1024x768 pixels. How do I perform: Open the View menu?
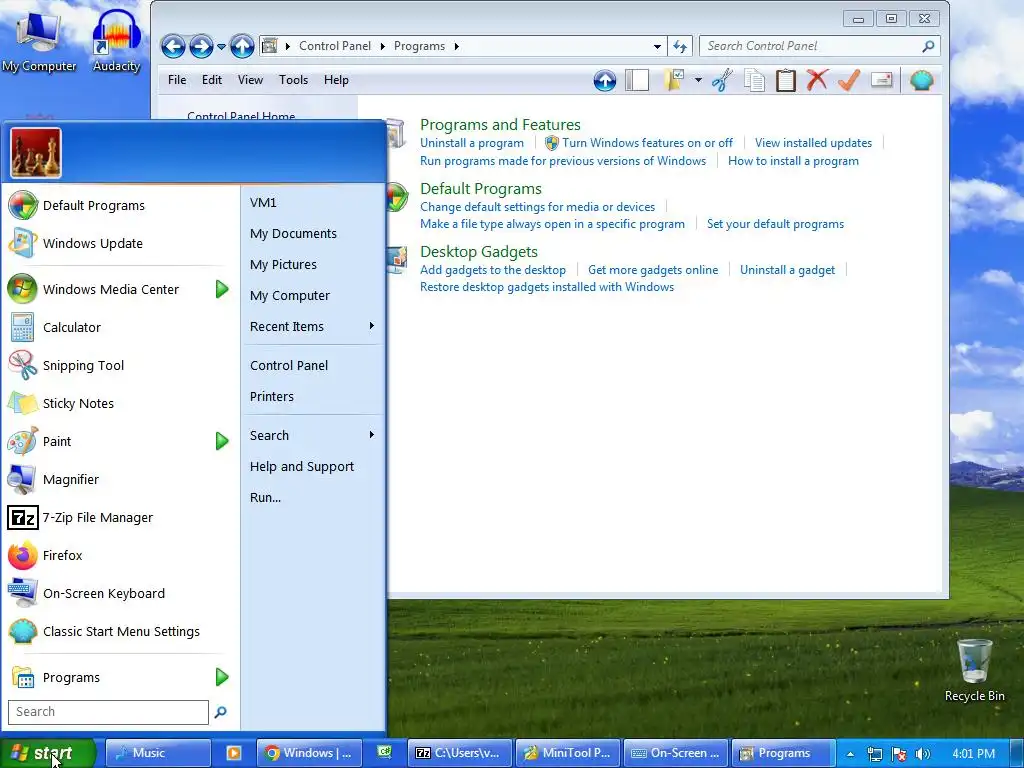click(x=250, y=80)
